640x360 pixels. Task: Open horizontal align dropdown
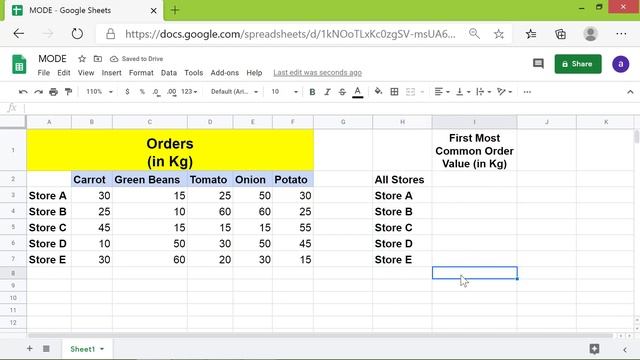tap(442, 92)
